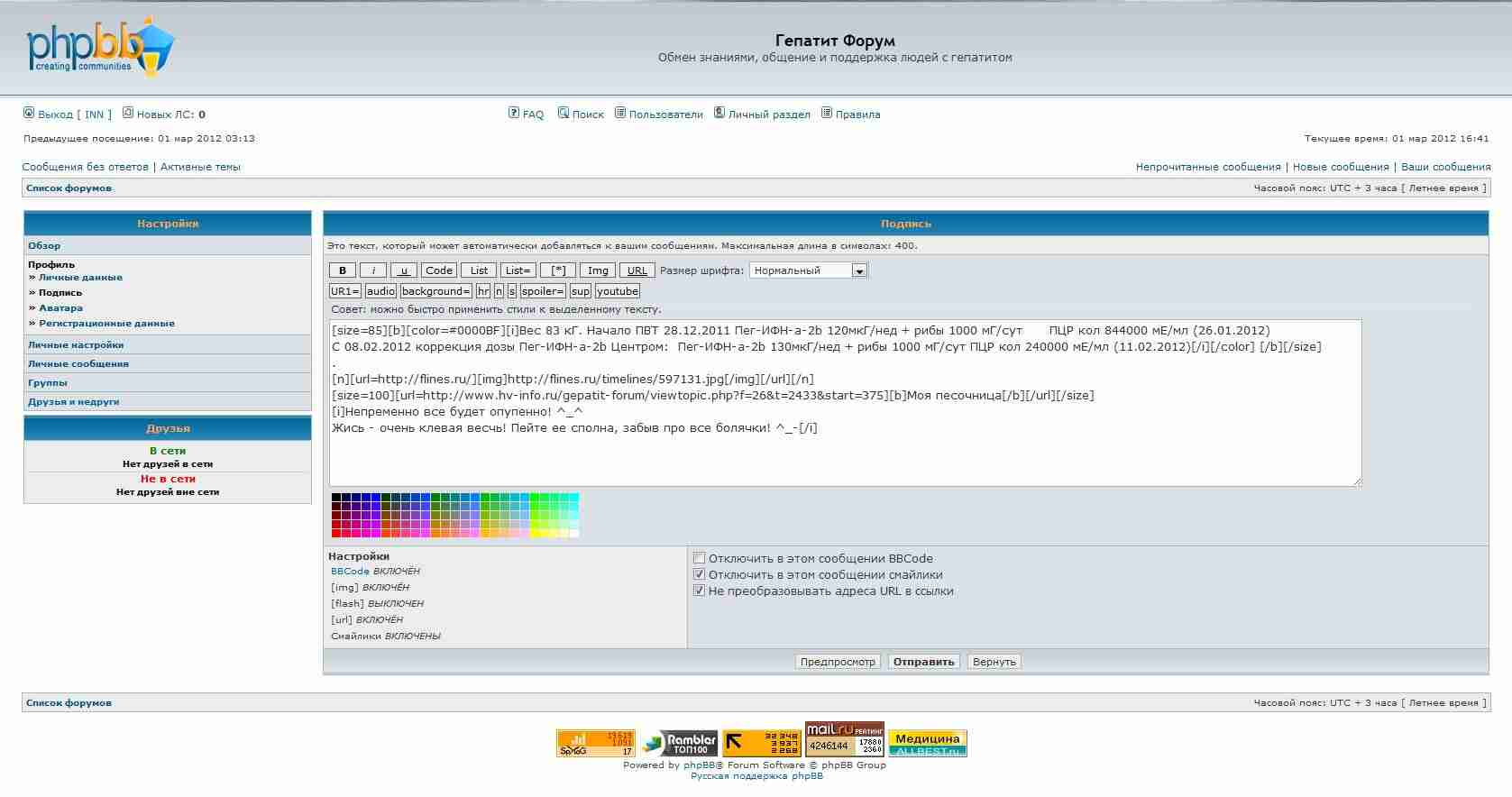Insert spoiler= BBCode tag
The height and width of the screenshot is (797, 1512).
(x=543, y=291)
